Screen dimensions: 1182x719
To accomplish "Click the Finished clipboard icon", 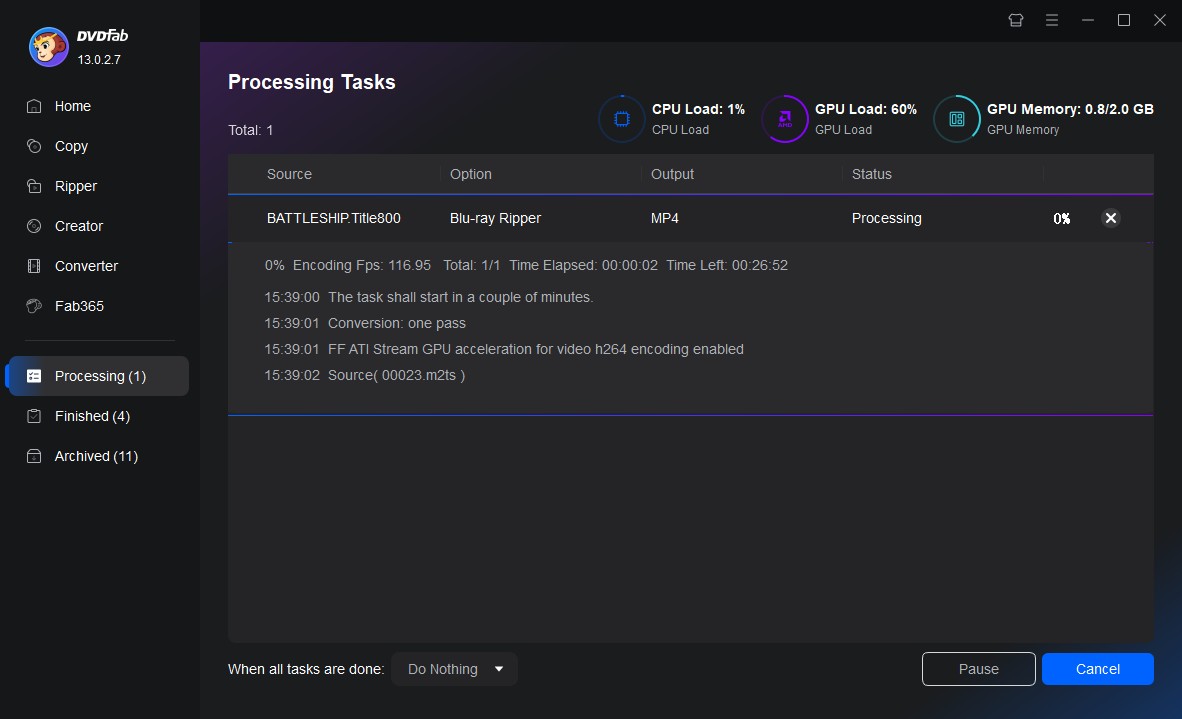I will click(x=34, y=416).
